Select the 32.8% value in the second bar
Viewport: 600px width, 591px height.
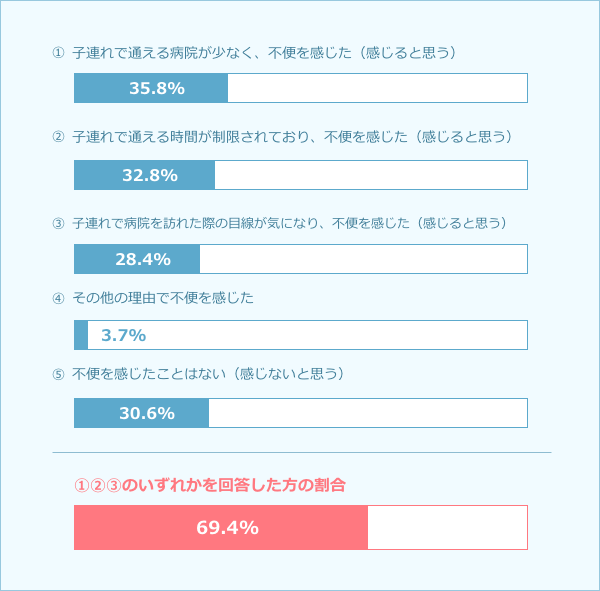[150, 175]
